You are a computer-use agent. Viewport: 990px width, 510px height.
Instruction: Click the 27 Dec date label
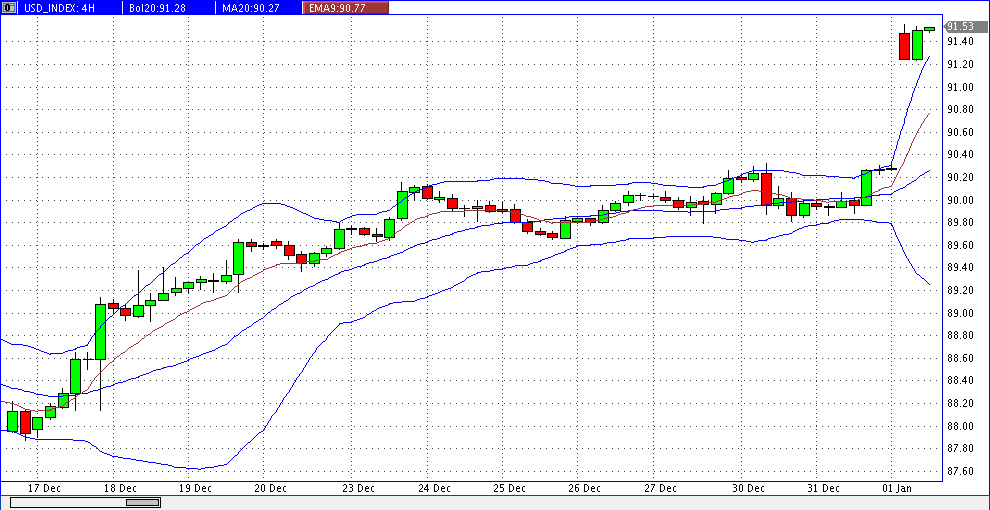[659, 488]
